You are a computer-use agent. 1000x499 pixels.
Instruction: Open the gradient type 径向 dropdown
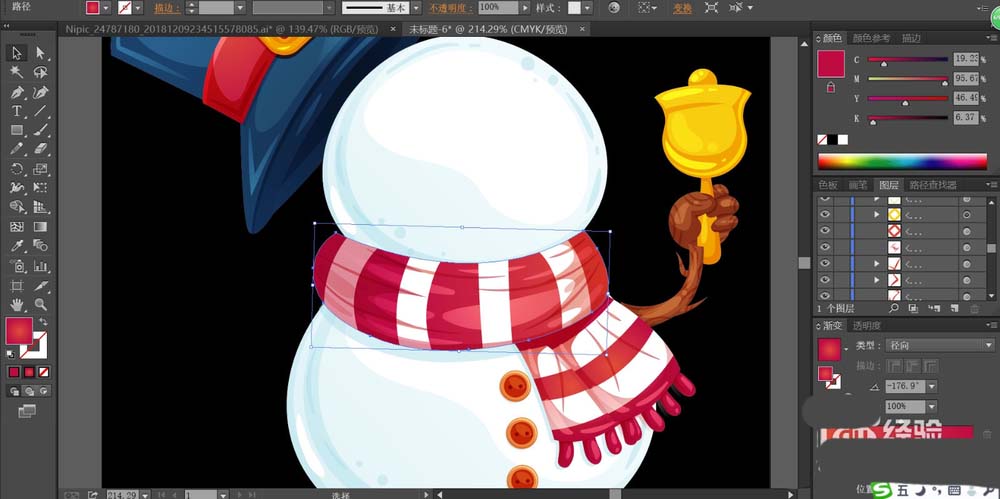tap(940, 345)
